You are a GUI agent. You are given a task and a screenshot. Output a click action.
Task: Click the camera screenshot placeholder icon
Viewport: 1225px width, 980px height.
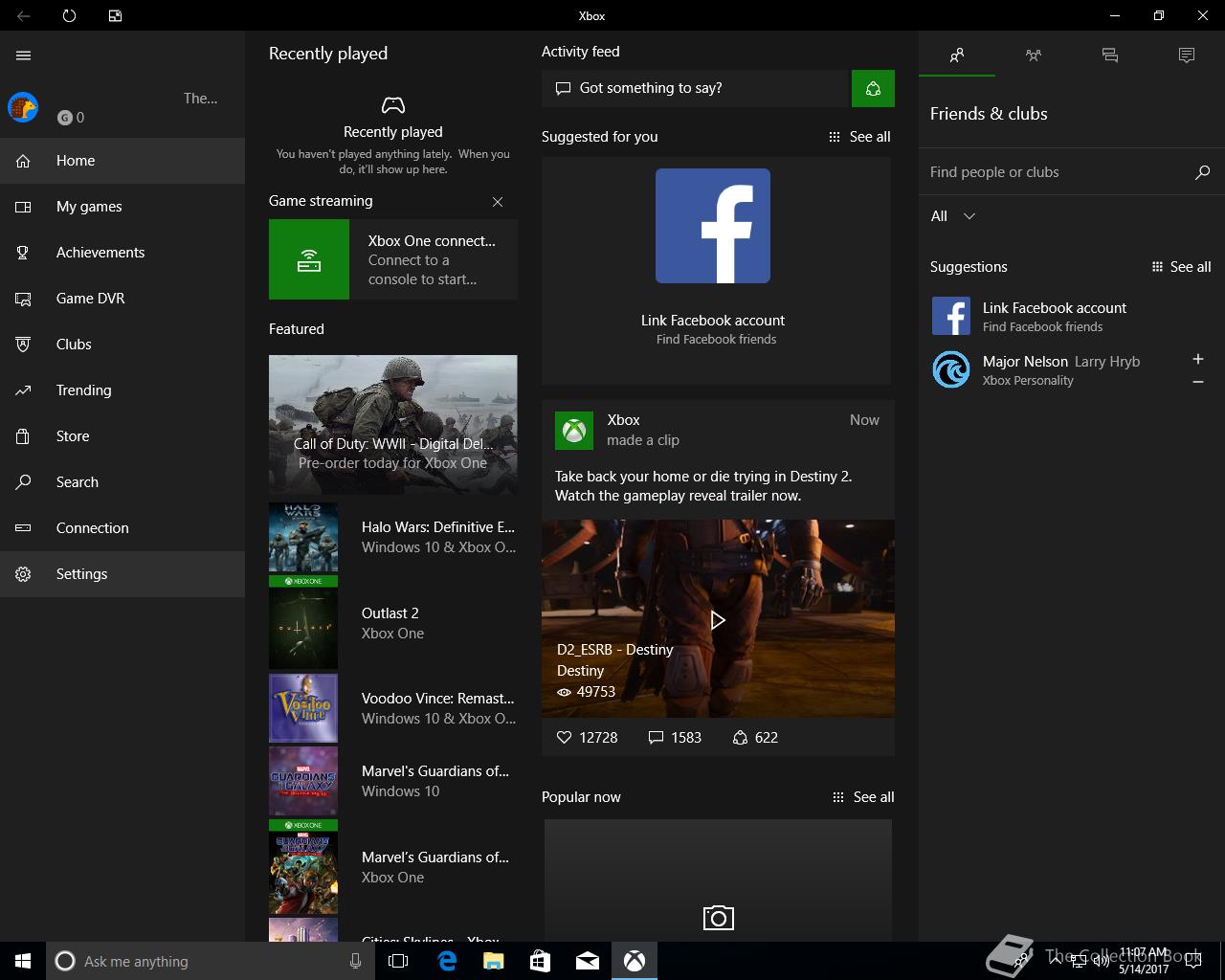719,918
